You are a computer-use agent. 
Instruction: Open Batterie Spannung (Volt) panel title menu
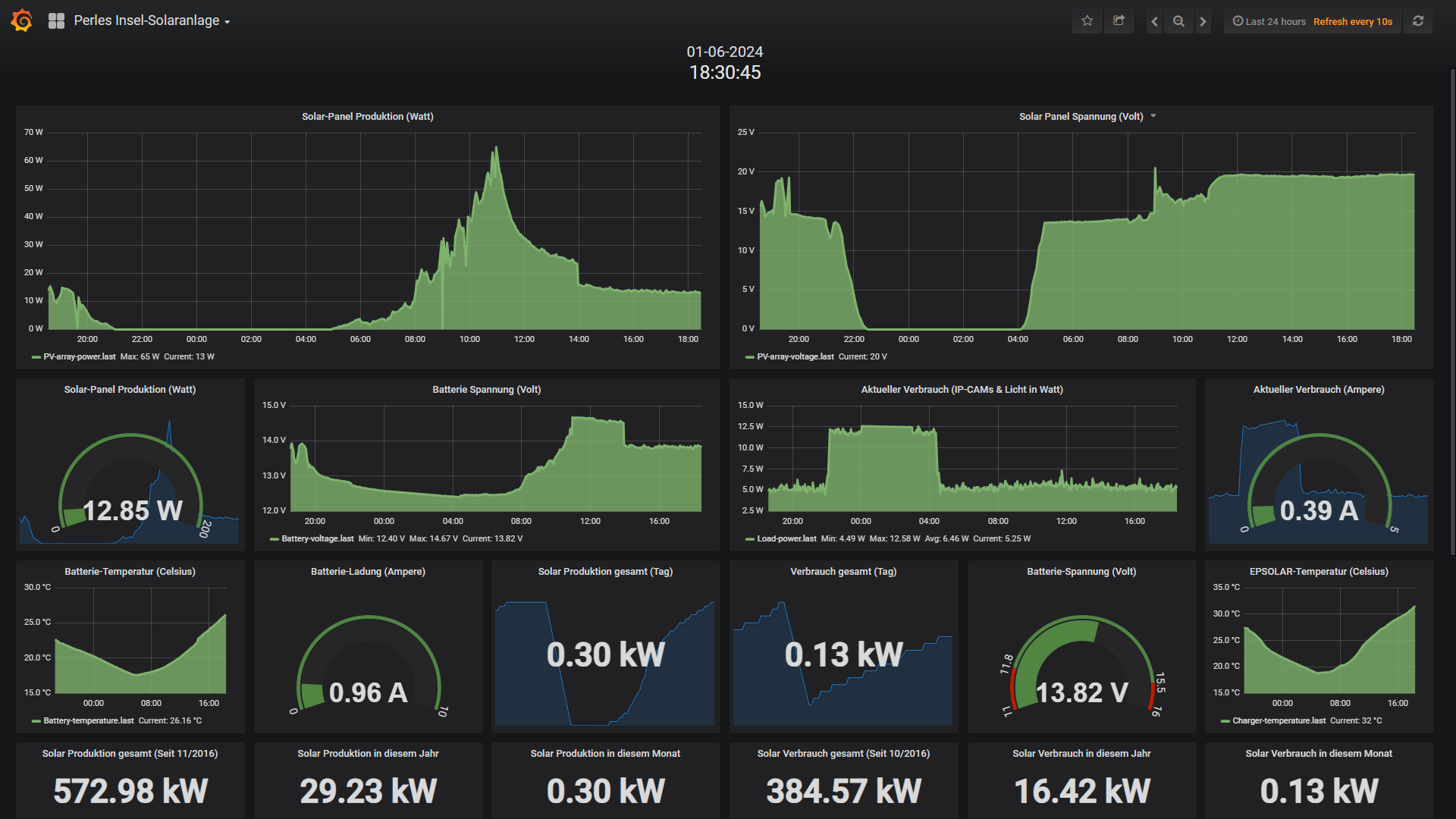(486, 389)
